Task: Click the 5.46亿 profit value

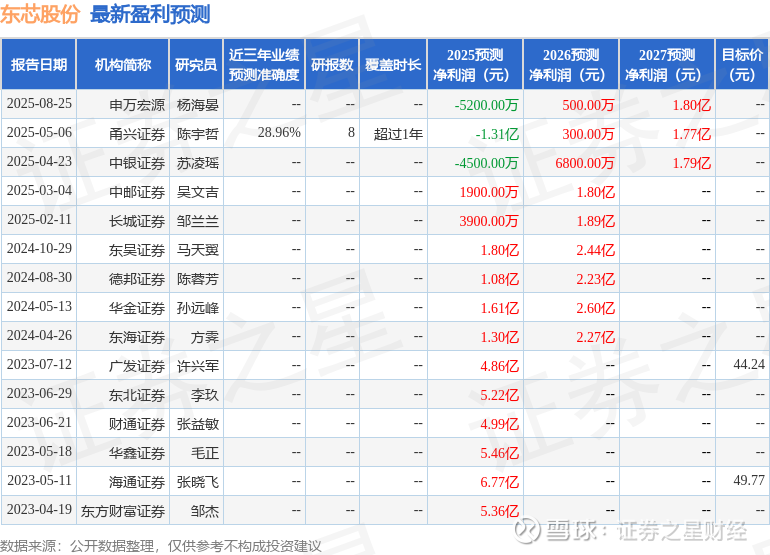Action: (x=499, y=452)
